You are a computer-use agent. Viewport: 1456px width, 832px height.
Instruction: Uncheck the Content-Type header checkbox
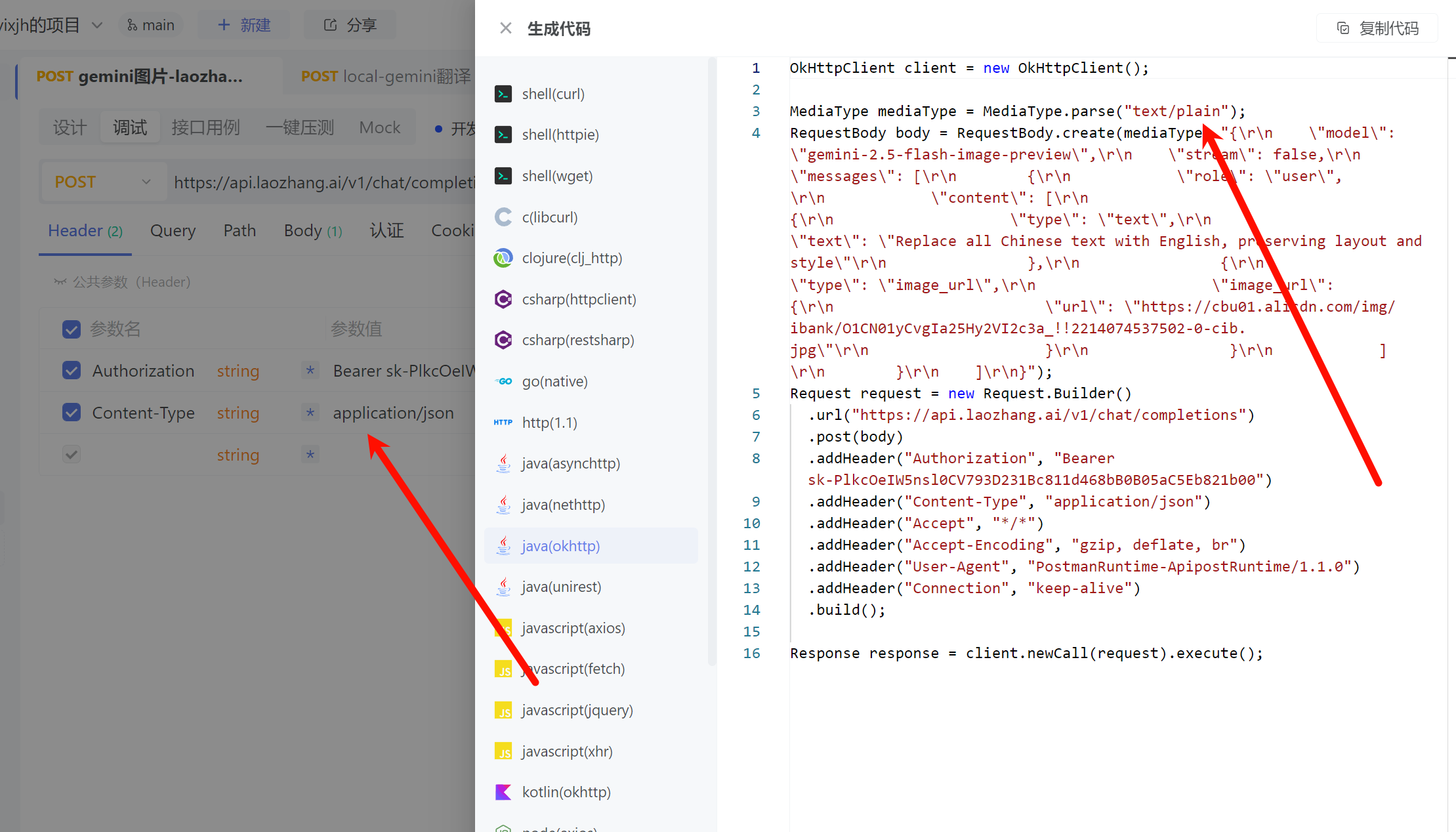(x=72, y=413)
